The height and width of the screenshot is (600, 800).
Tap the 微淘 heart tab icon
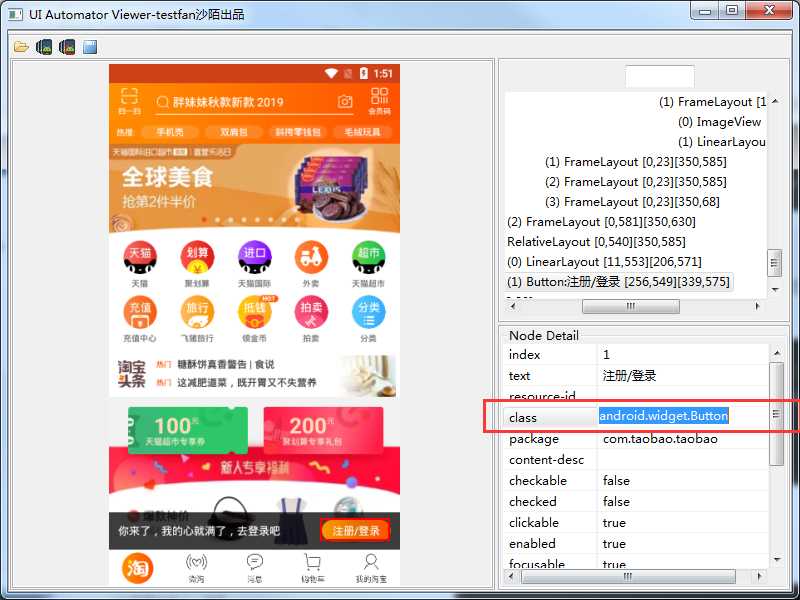(x=196, y=563)
